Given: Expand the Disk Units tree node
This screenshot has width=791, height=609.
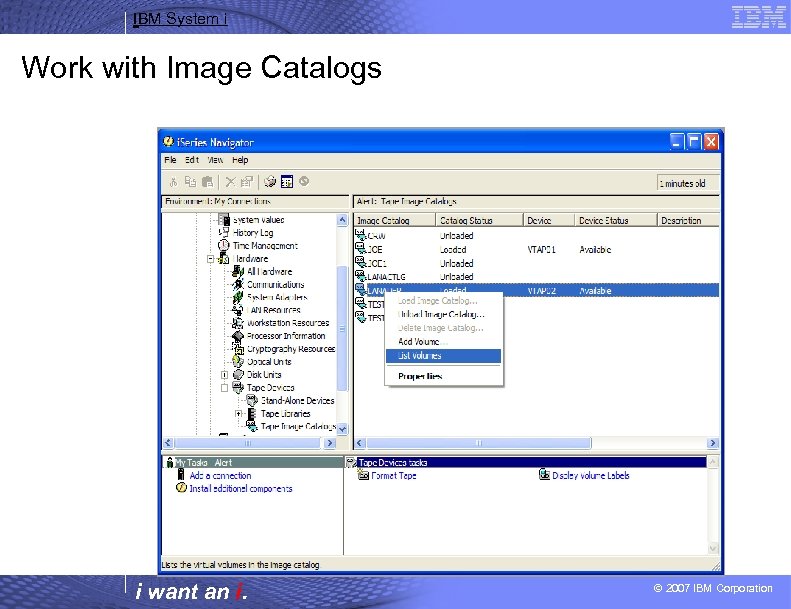Looking at the screenshot, I should [224, 375].
